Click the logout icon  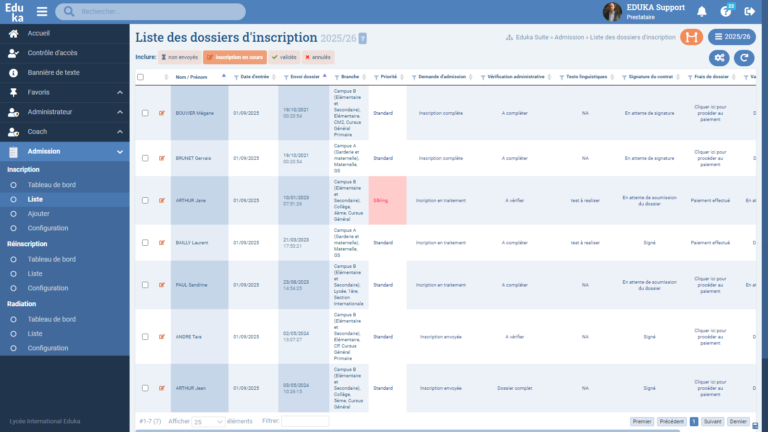pyautogui.click(x=750, y=12)
